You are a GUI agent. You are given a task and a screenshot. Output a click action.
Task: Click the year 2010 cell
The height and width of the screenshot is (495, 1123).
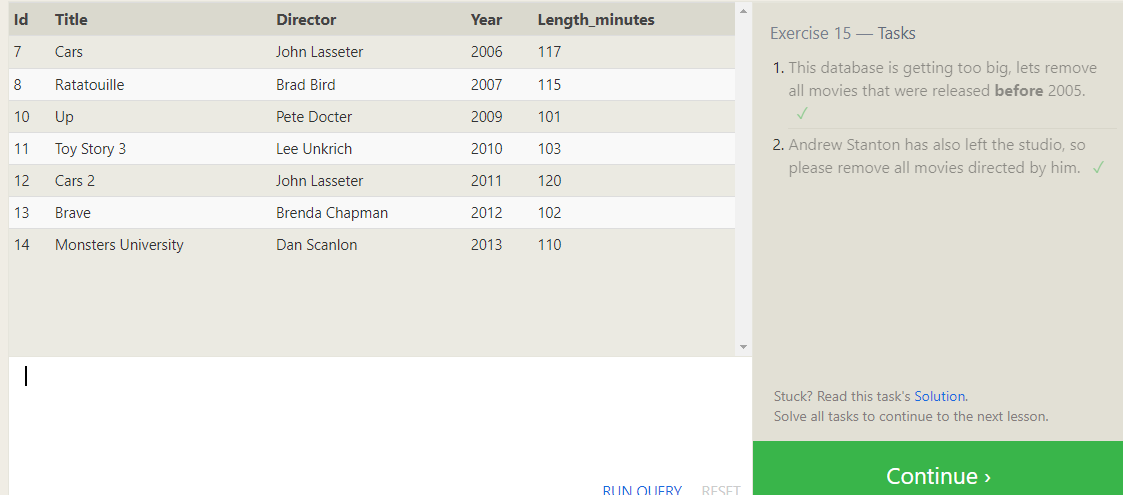pyautogui.click(x=486, y=149)
